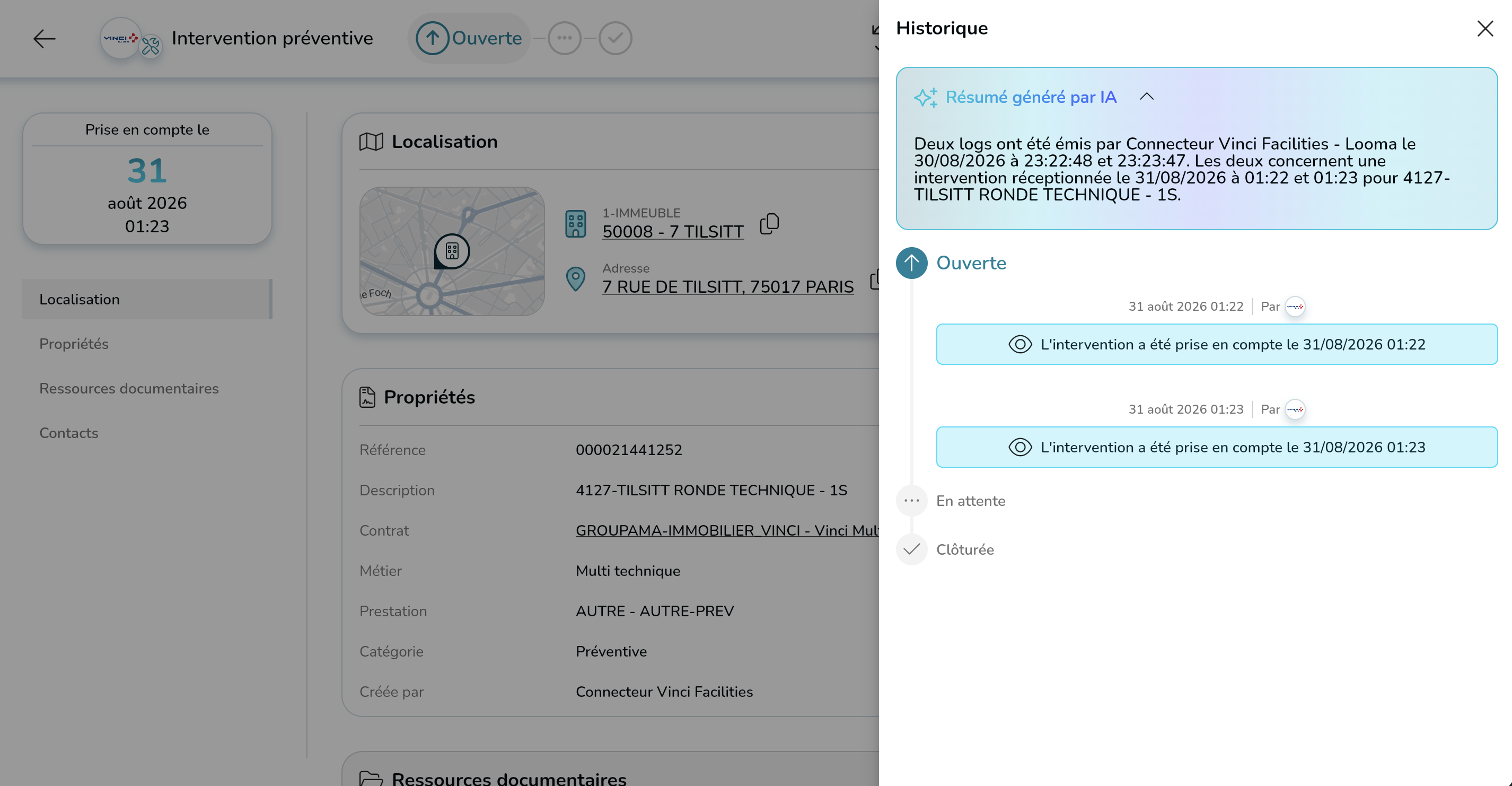Copy the building name 50008 - 7 TILSITT
This screenshot has height=786, width=1512.
(769, 224)
